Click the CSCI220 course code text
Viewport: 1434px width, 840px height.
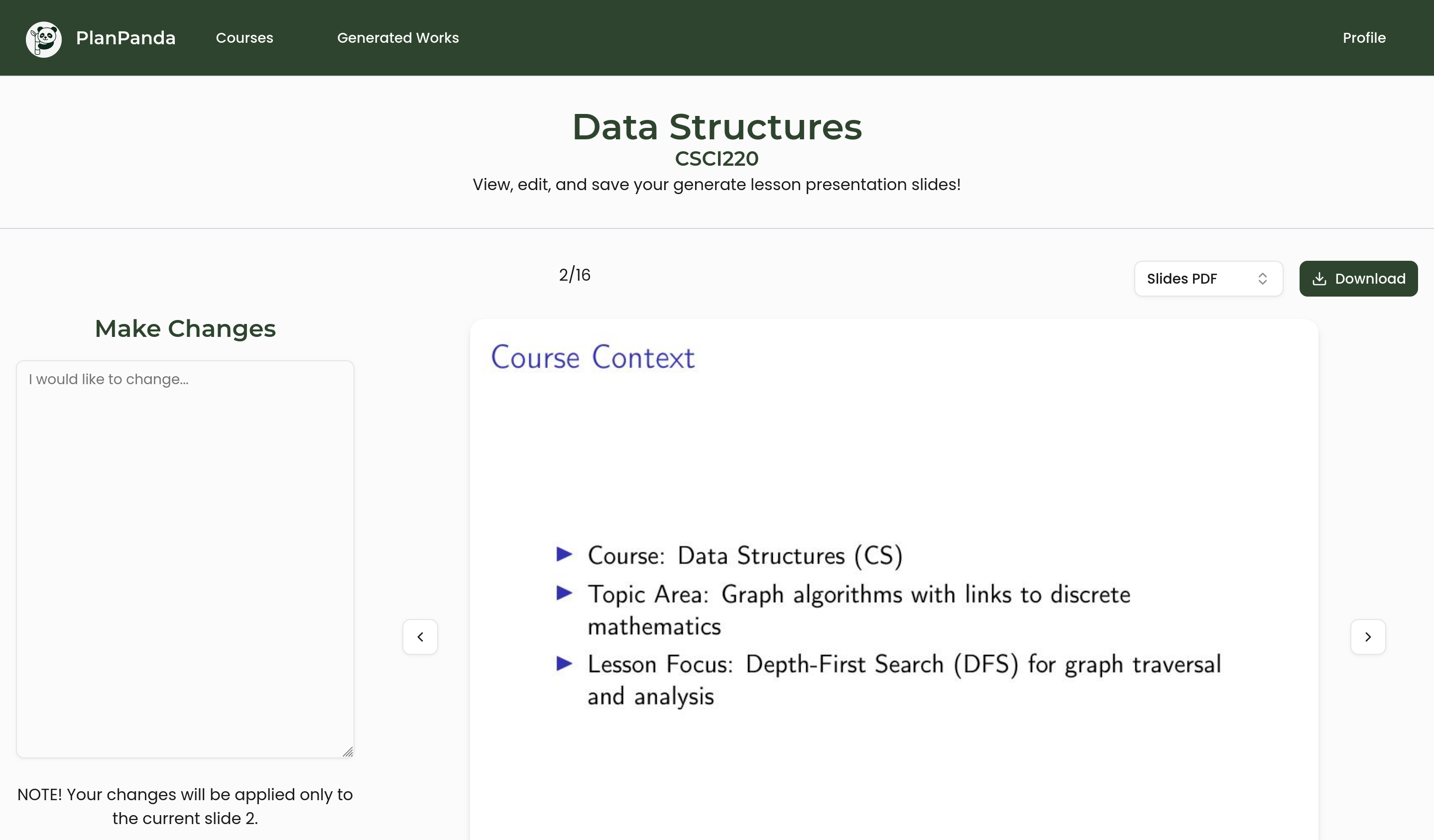point(717,159)
